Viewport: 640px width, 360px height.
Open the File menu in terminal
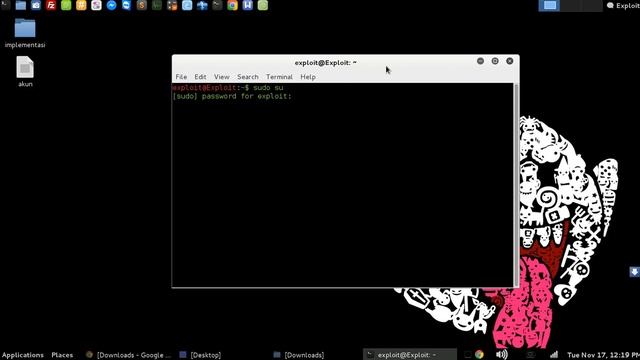pos(181,77)
